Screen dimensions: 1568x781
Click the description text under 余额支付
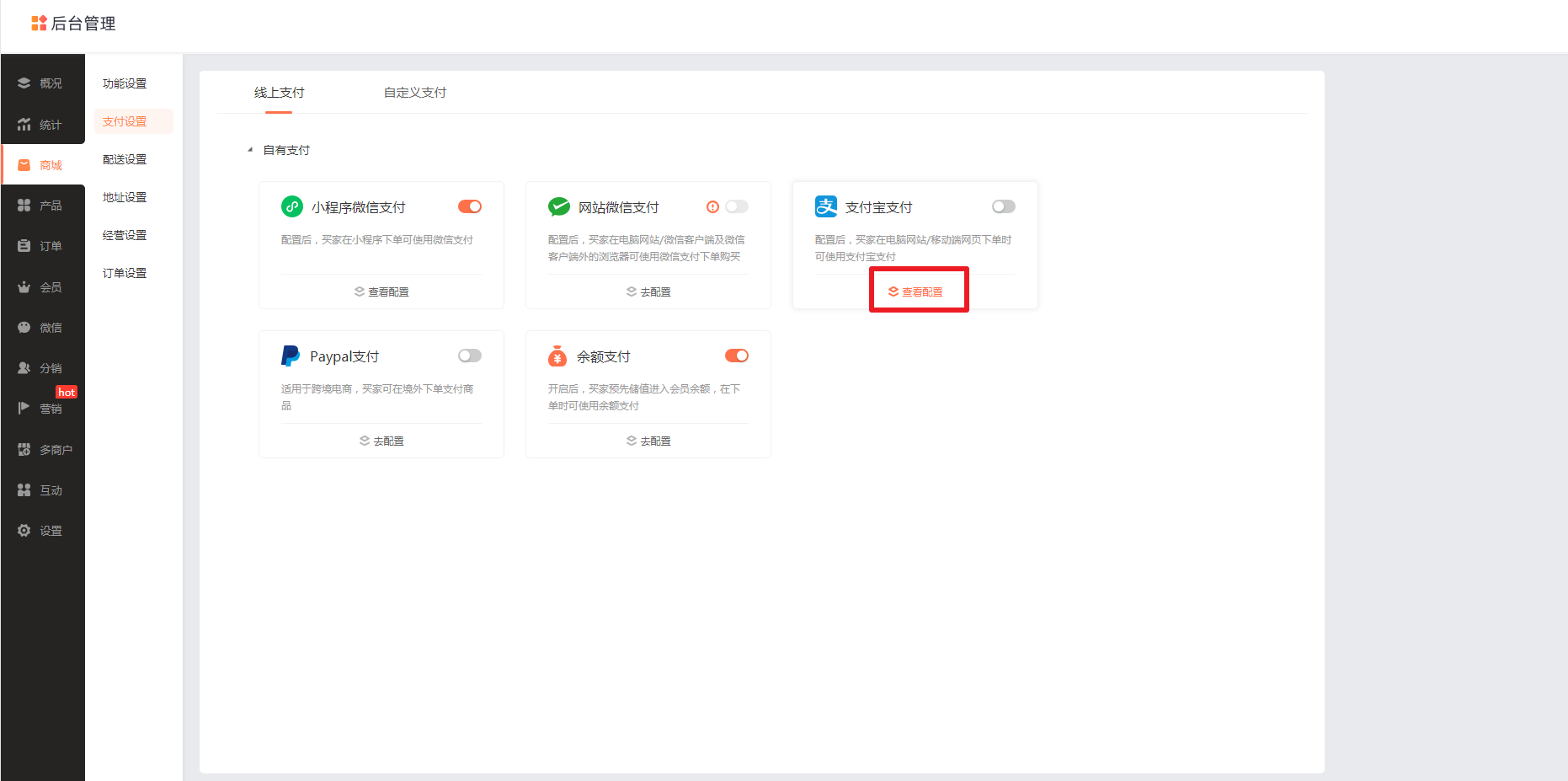[644, 397]
